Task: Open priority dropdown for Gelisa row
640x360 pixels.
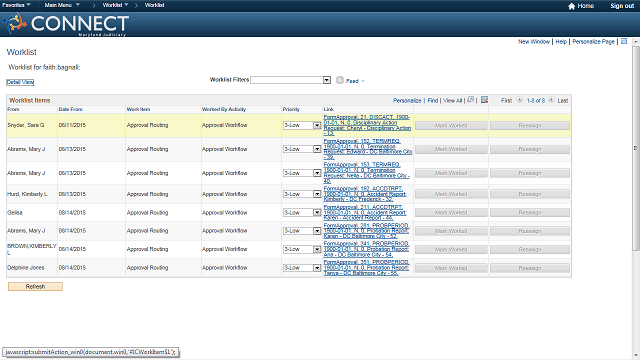Action: click(x=317, y=212)
